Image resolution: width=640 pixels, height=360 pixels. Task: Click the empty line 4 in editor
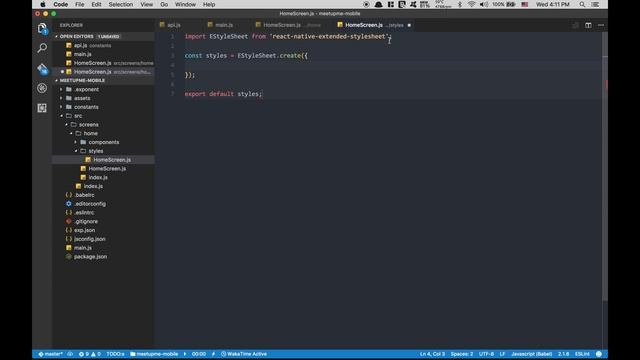392,65
